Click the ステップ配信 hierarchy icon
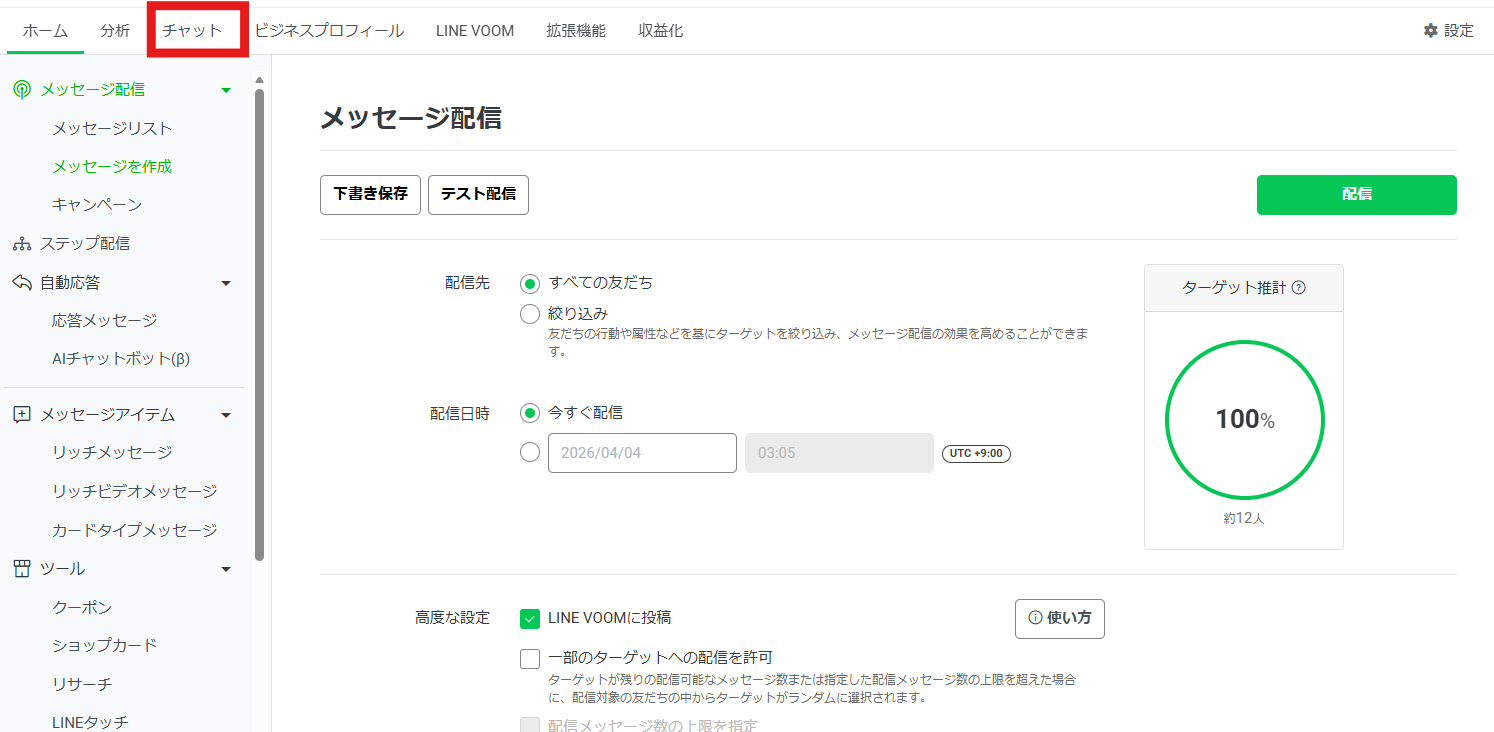 22,244
